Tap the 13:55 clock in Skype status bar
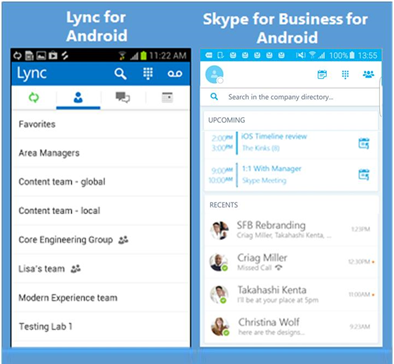The height and width of the screenshot is (364, 394). click(x=367, y=55)
